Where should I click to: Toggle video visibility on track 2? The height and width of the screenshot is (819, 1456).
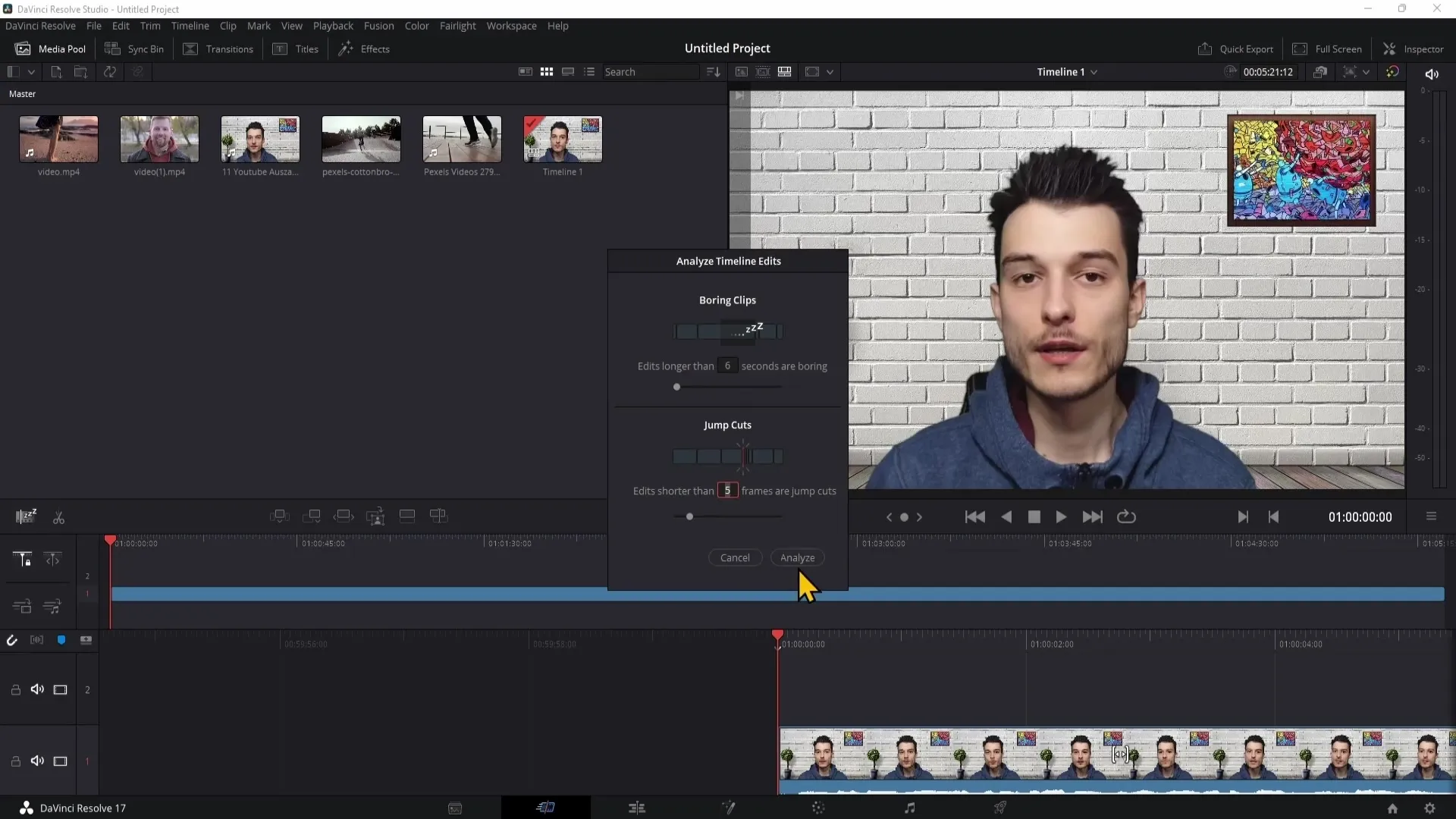[x=61, y=689]
